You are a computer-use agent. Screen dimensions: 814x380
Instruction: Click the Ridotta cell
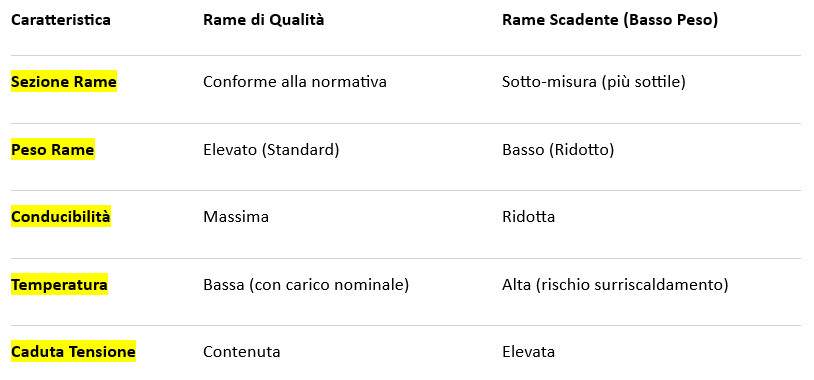point(528,216)
